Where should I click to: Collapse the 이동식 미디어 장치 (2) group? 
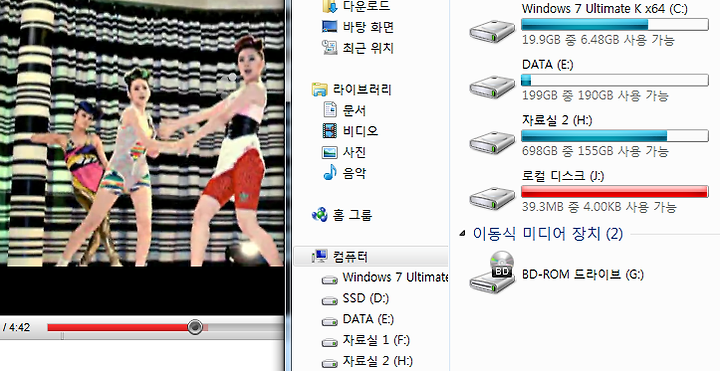point(462,234)
